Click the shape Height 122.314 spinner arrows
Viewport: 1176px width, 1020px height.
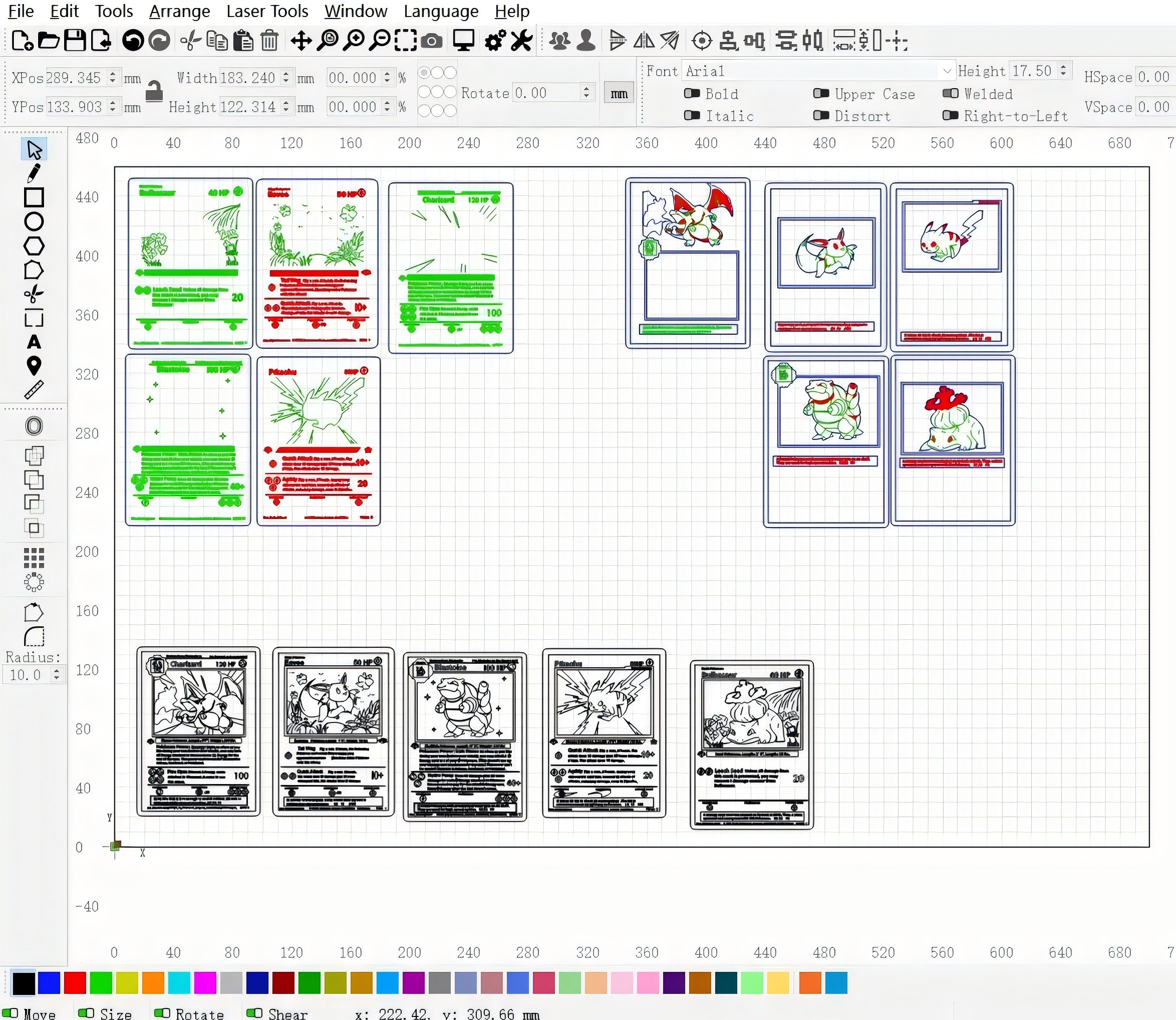click(x=286, y=106)
